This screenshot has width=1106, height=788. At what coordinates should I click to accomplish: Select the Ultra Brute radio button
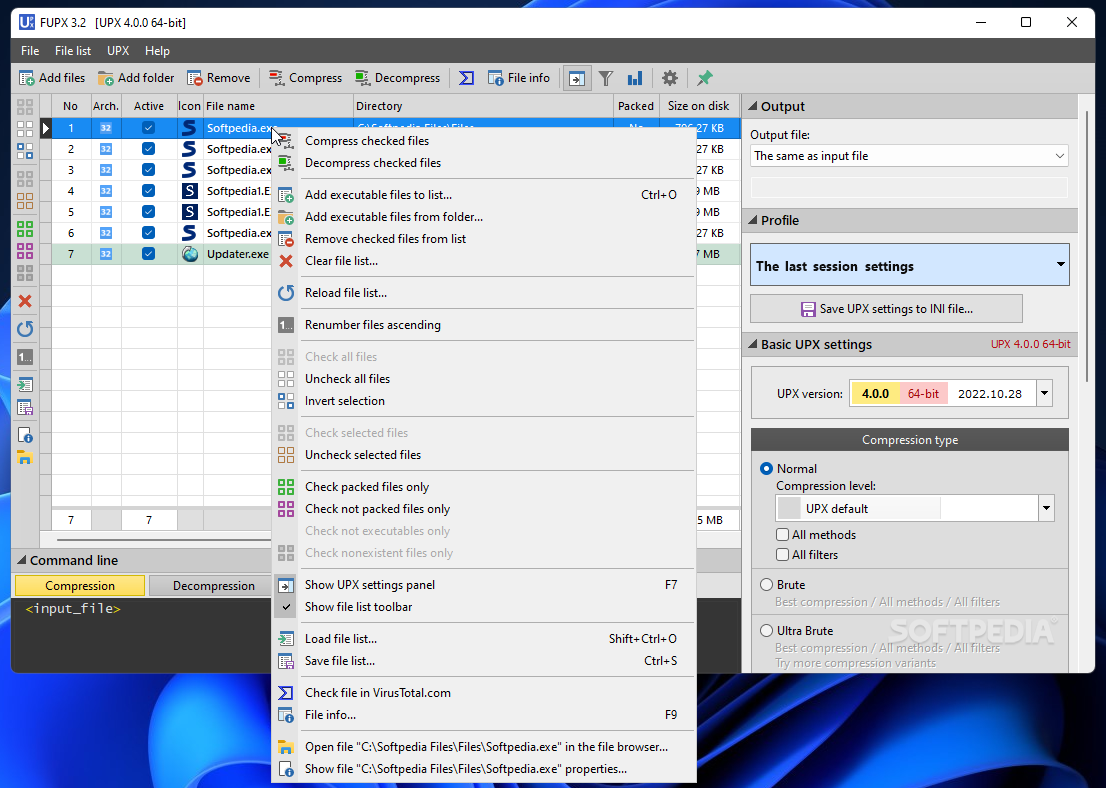pyautogui.click(x=767, y=631)
